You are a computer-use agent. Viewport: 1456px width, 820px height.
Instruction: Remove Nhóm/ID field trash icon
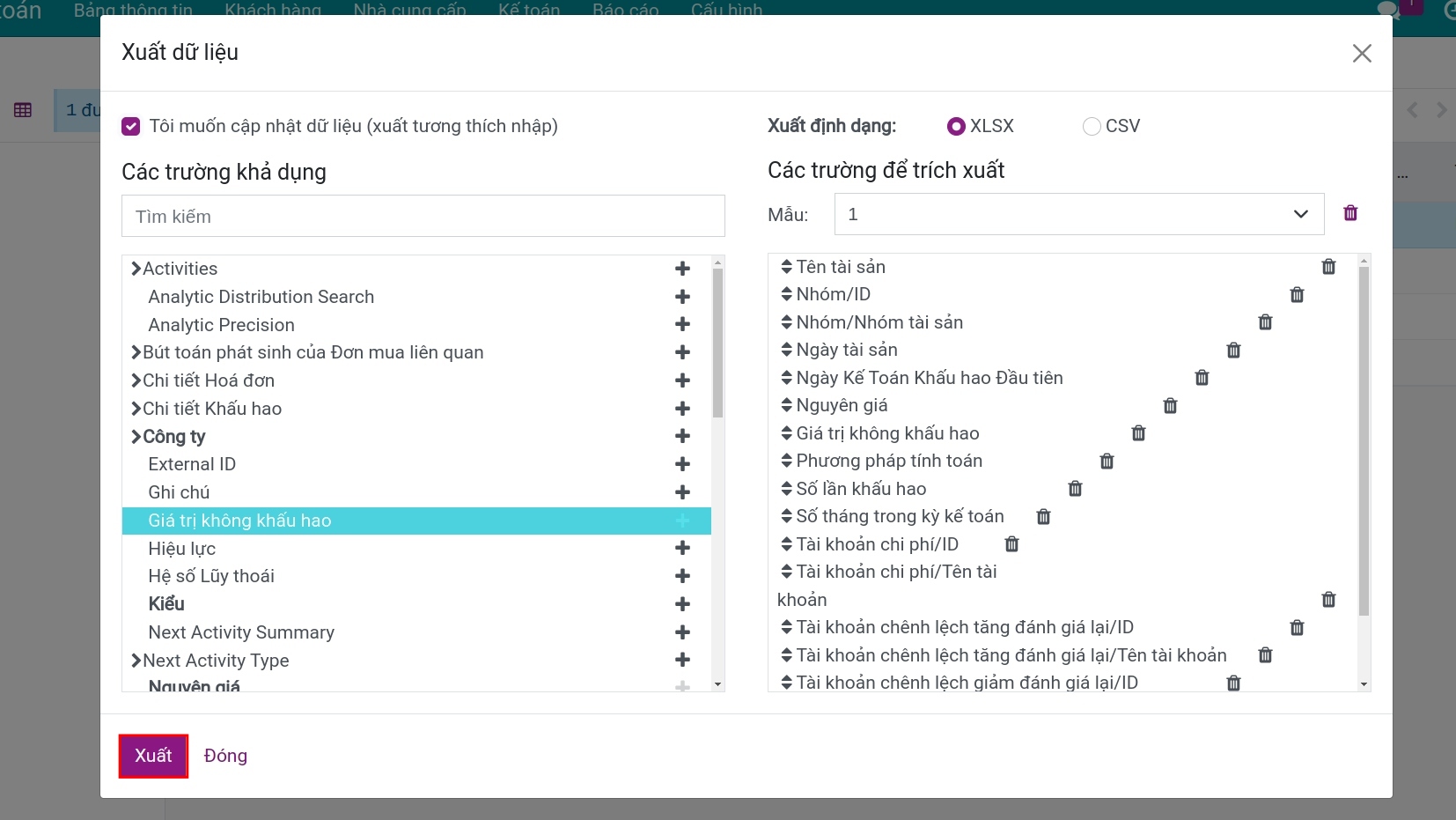coord(1298,295)
